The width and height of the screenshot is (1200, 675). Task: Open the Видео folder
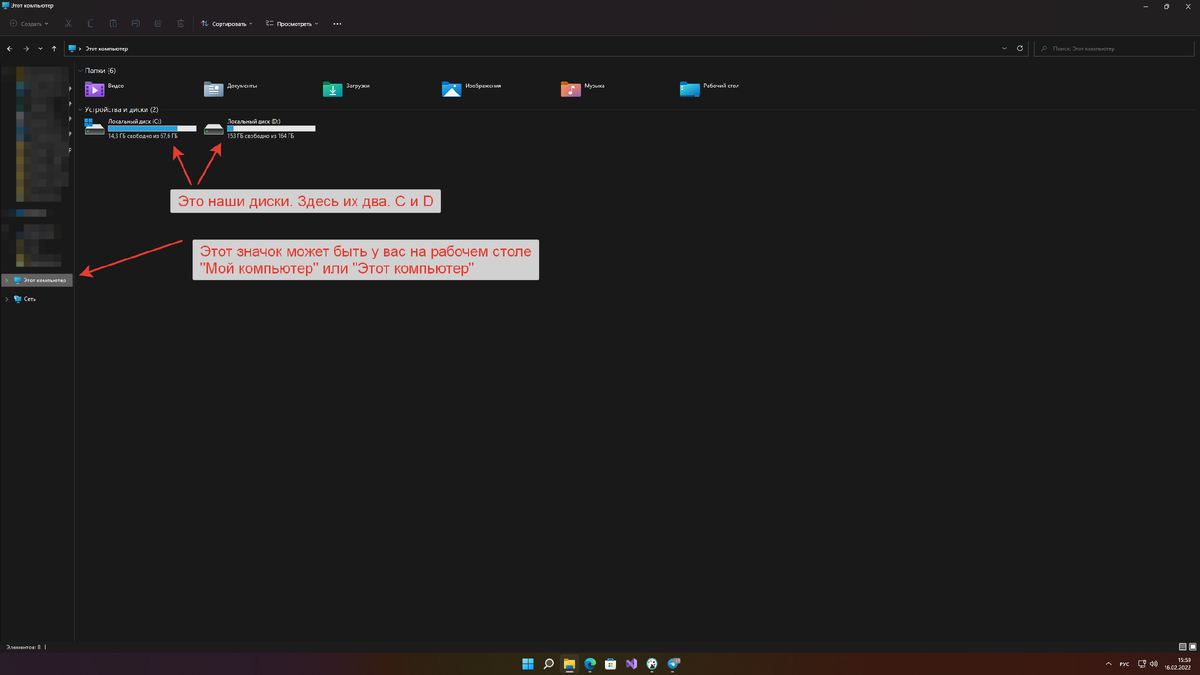[105, 88]
